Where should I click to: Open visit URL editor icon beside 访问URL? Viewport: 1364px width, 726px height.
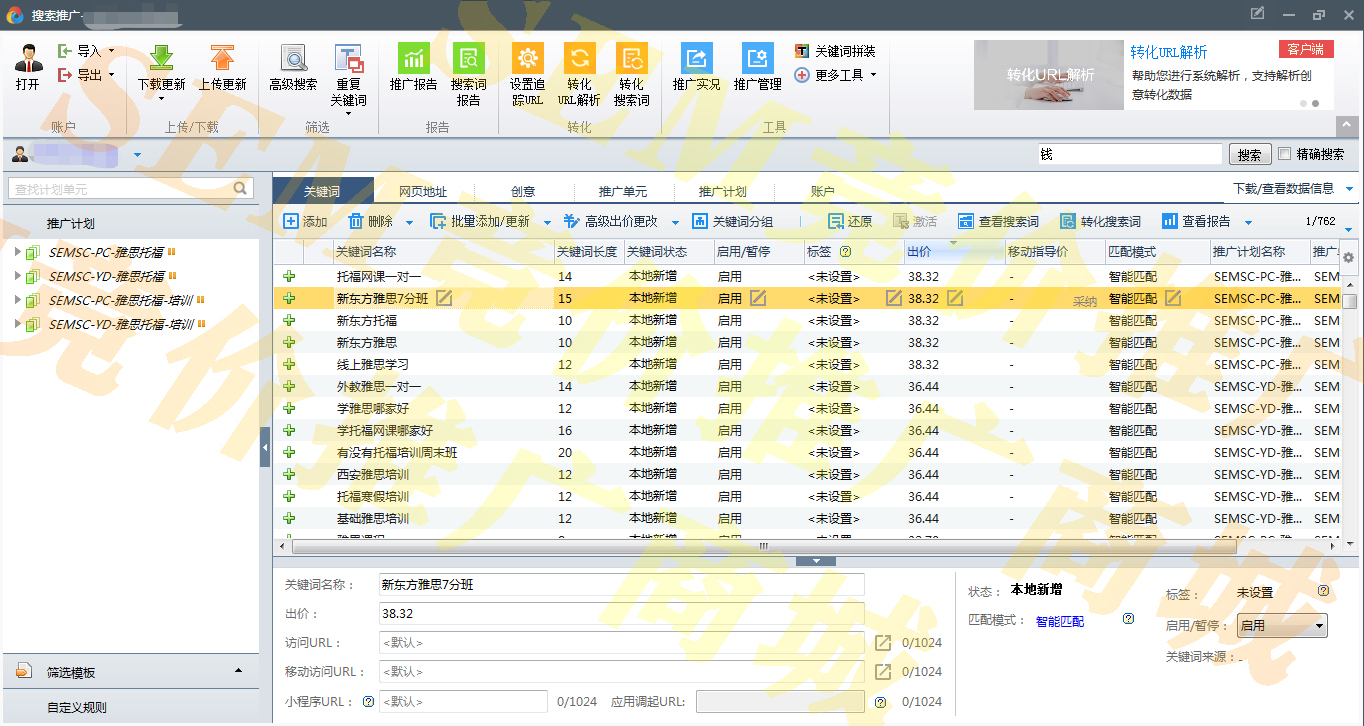(x=883, y=643)
